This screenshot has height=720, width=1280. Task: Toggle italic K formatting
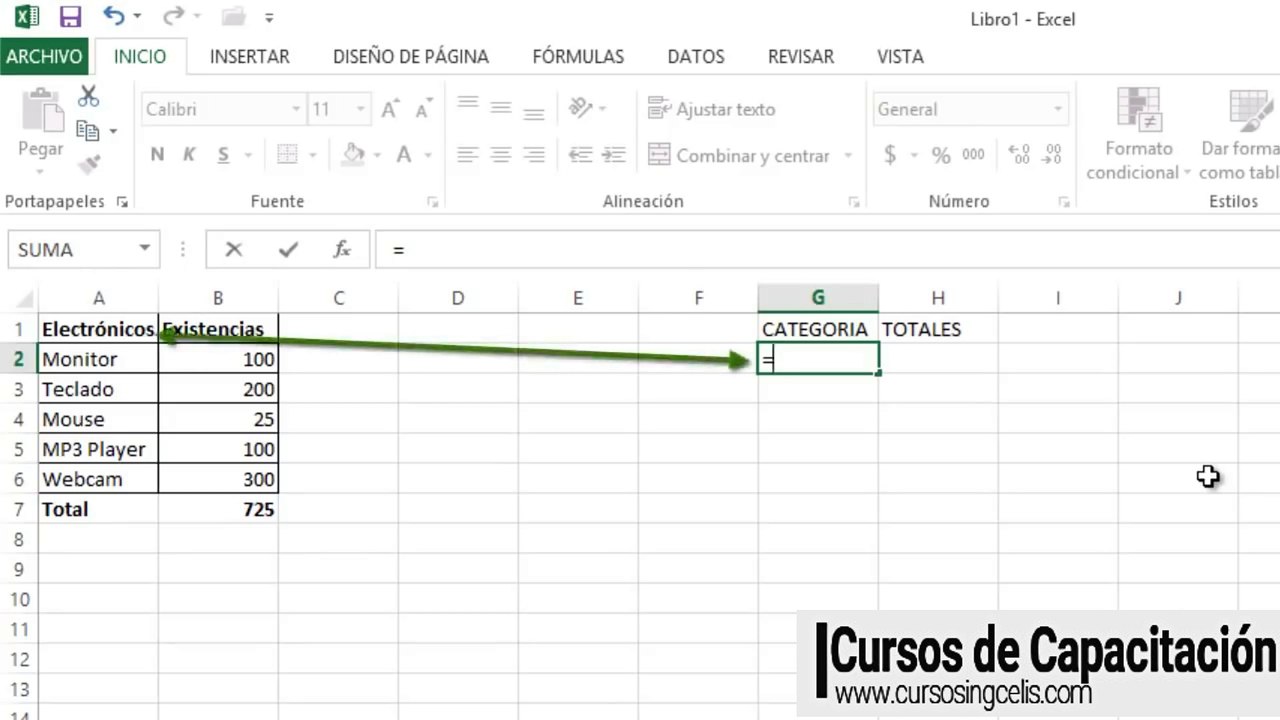(188, 155)
